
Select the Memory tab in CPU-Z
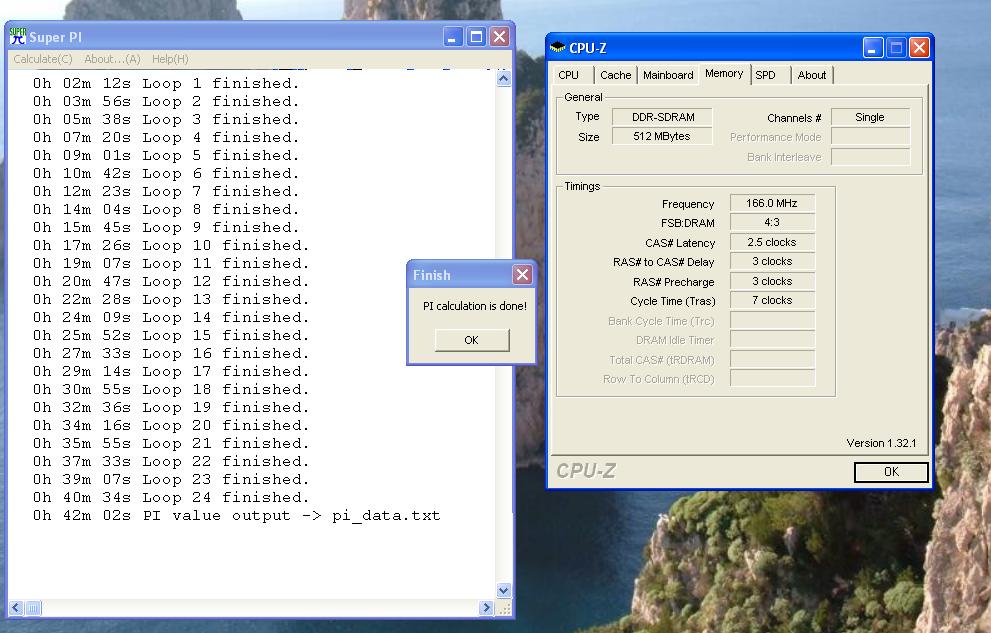coord(724,73)
